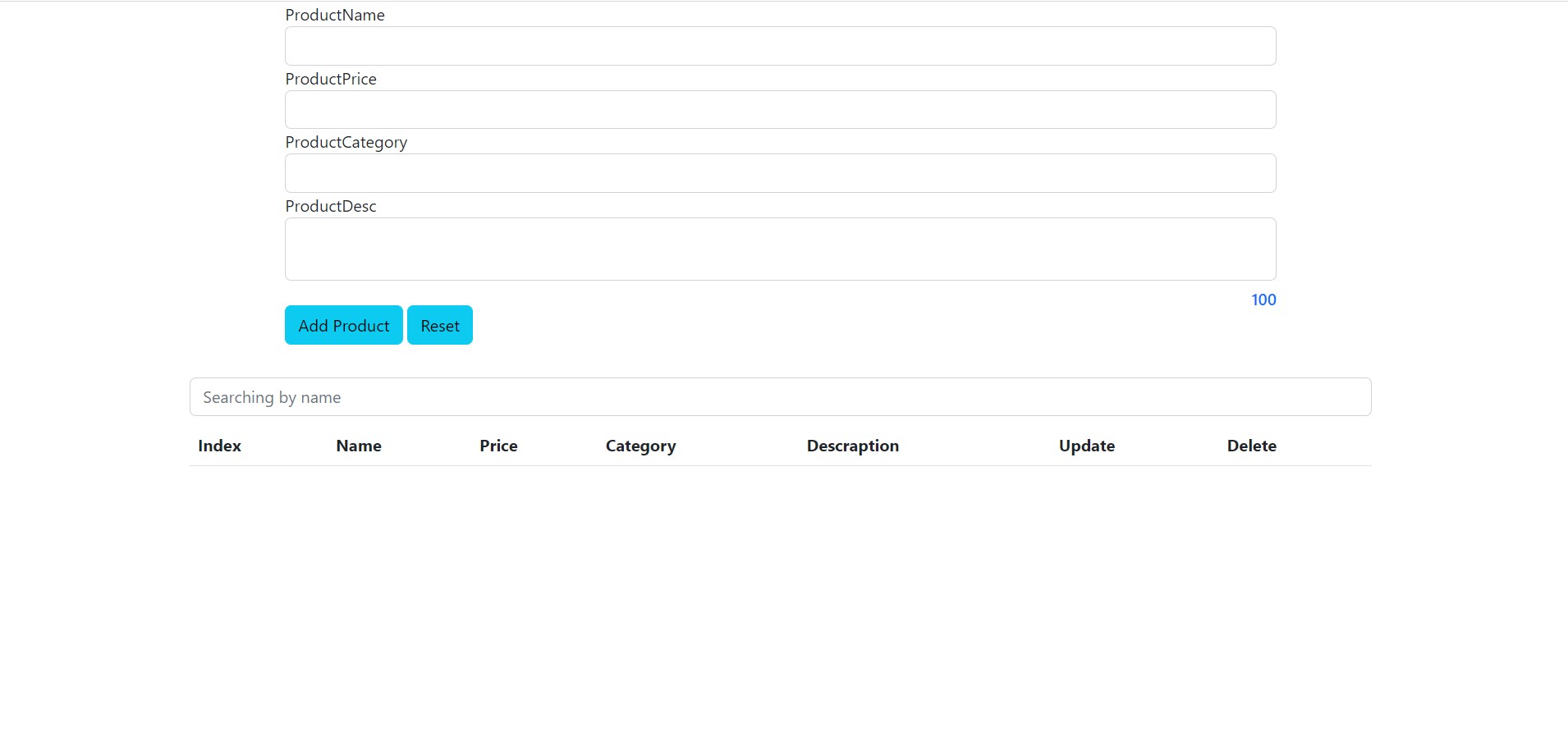Click the Index column header

pyautogui.click(x=219, y=446)
